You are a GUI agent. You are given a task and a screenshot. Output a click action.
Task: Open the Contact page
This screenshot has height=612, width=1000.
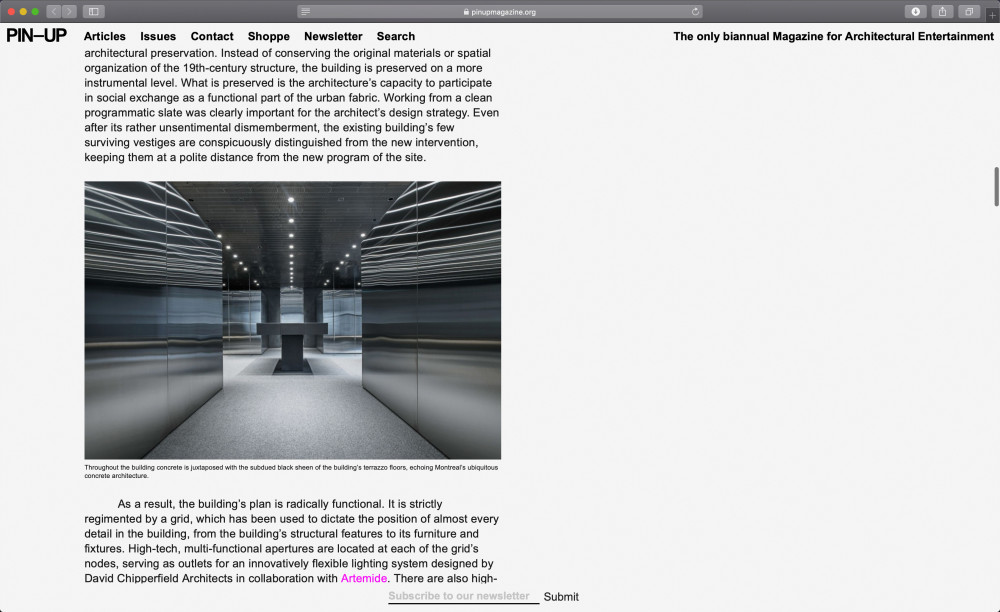point(212,36)
